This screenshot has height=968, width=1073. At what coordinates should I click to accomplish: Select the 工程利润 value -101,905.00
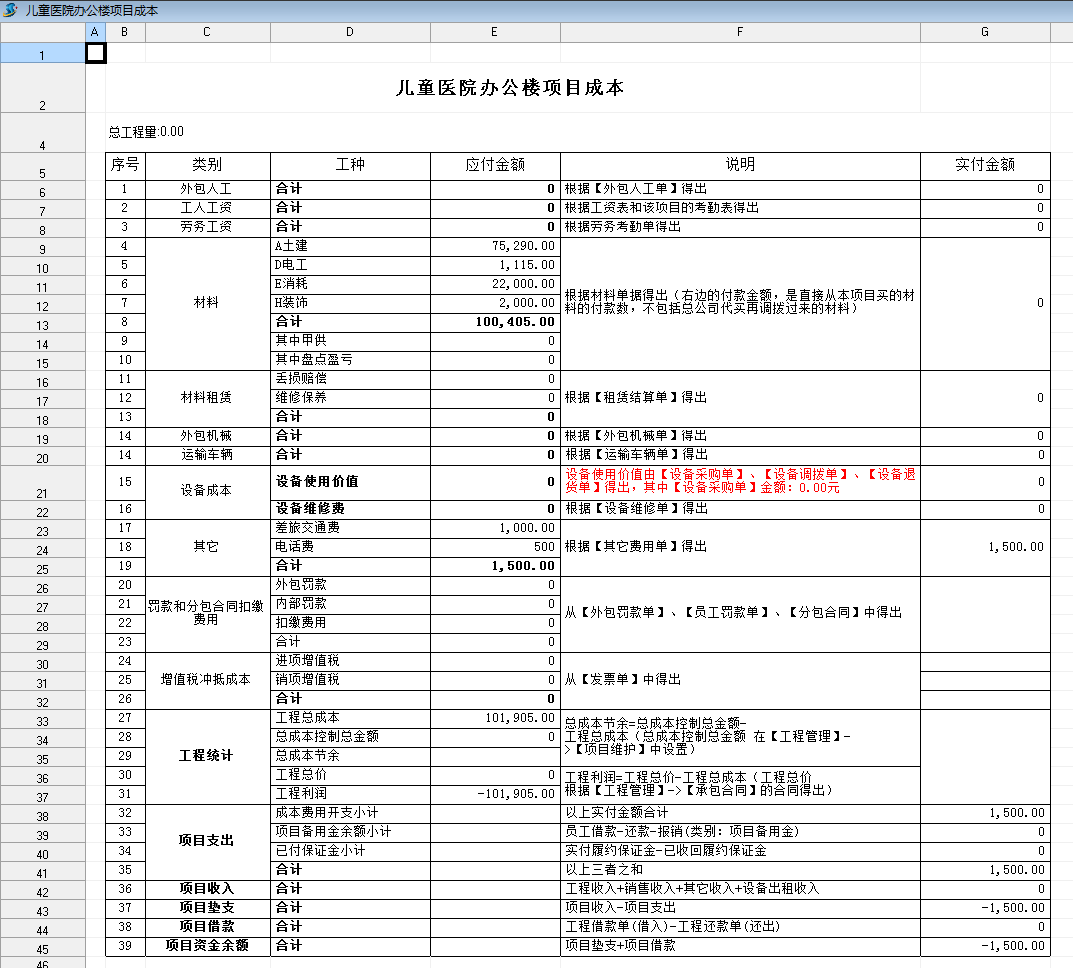(495, 794)
